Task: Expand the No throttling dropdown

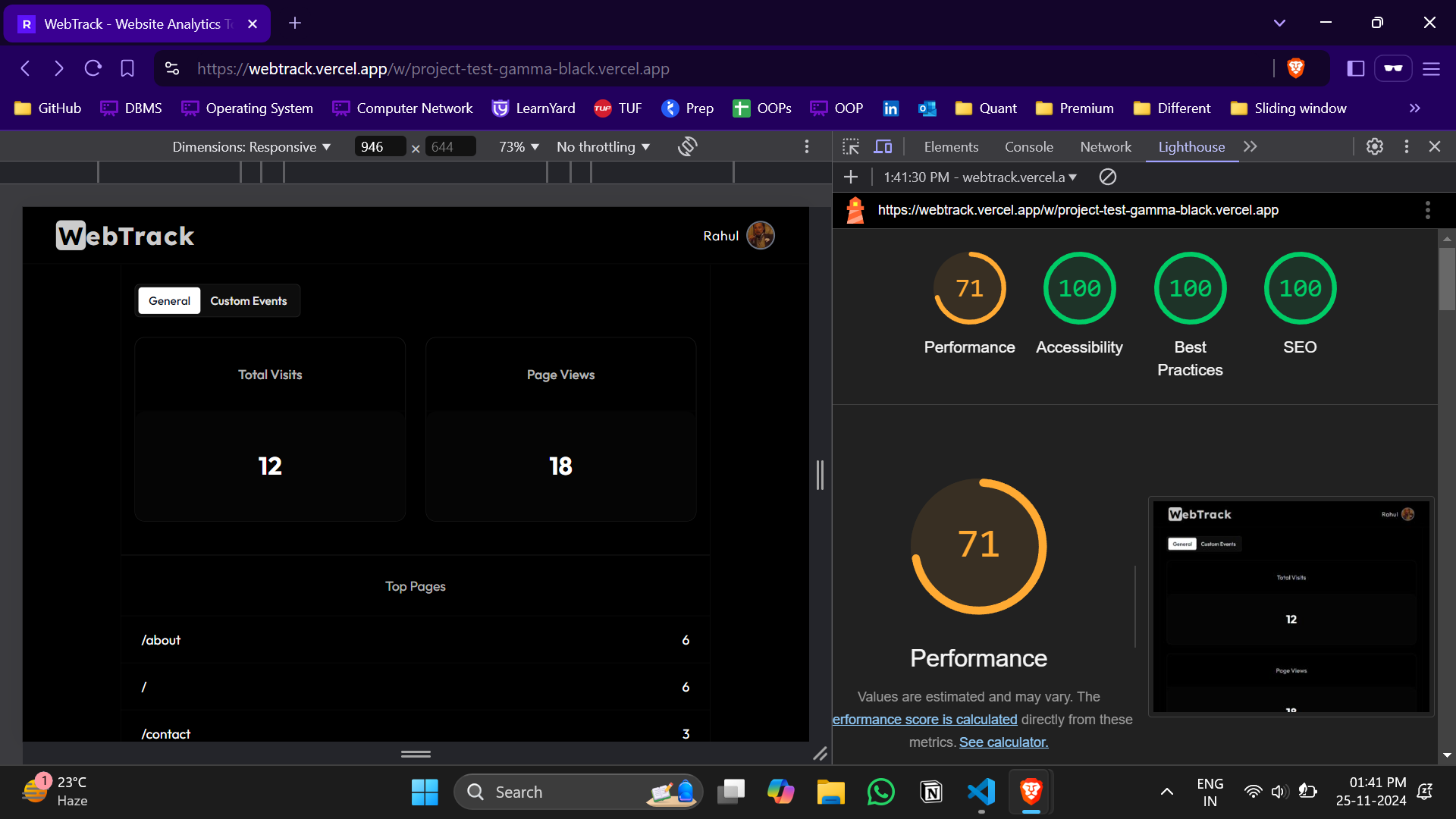Action: coord(603,146)
